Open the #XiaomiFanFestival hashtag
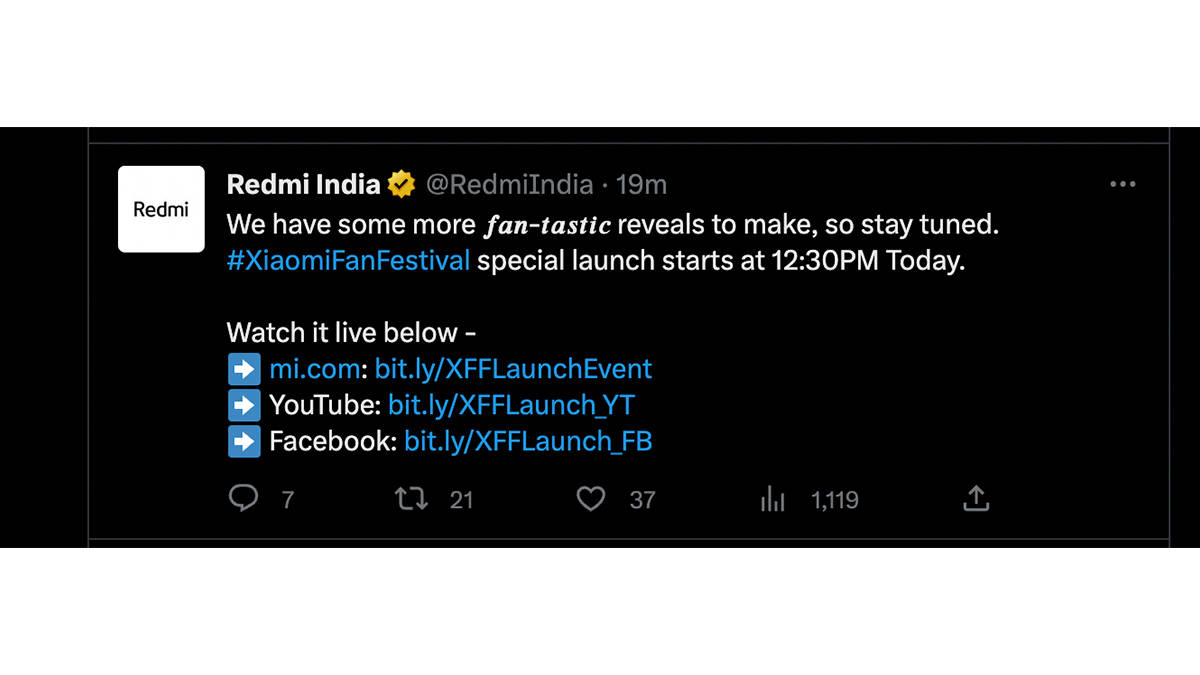Viewport: 1200px width, 675px height. click(x=348, y=261)
